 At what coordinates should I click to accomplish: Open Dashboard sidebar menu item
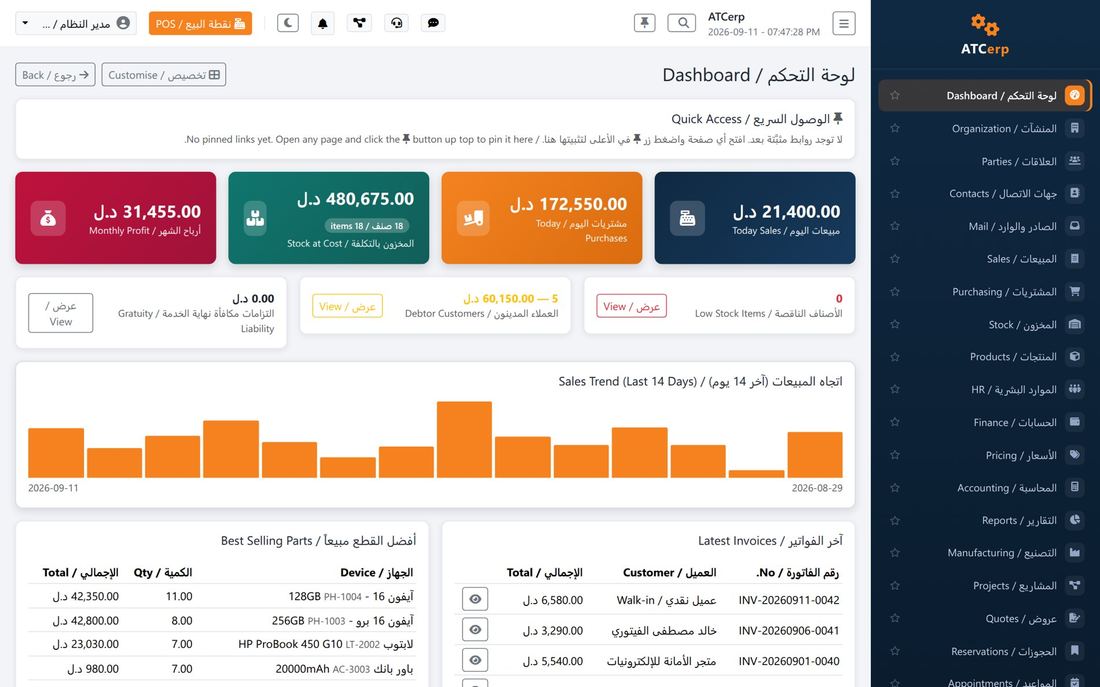(984, 95)
